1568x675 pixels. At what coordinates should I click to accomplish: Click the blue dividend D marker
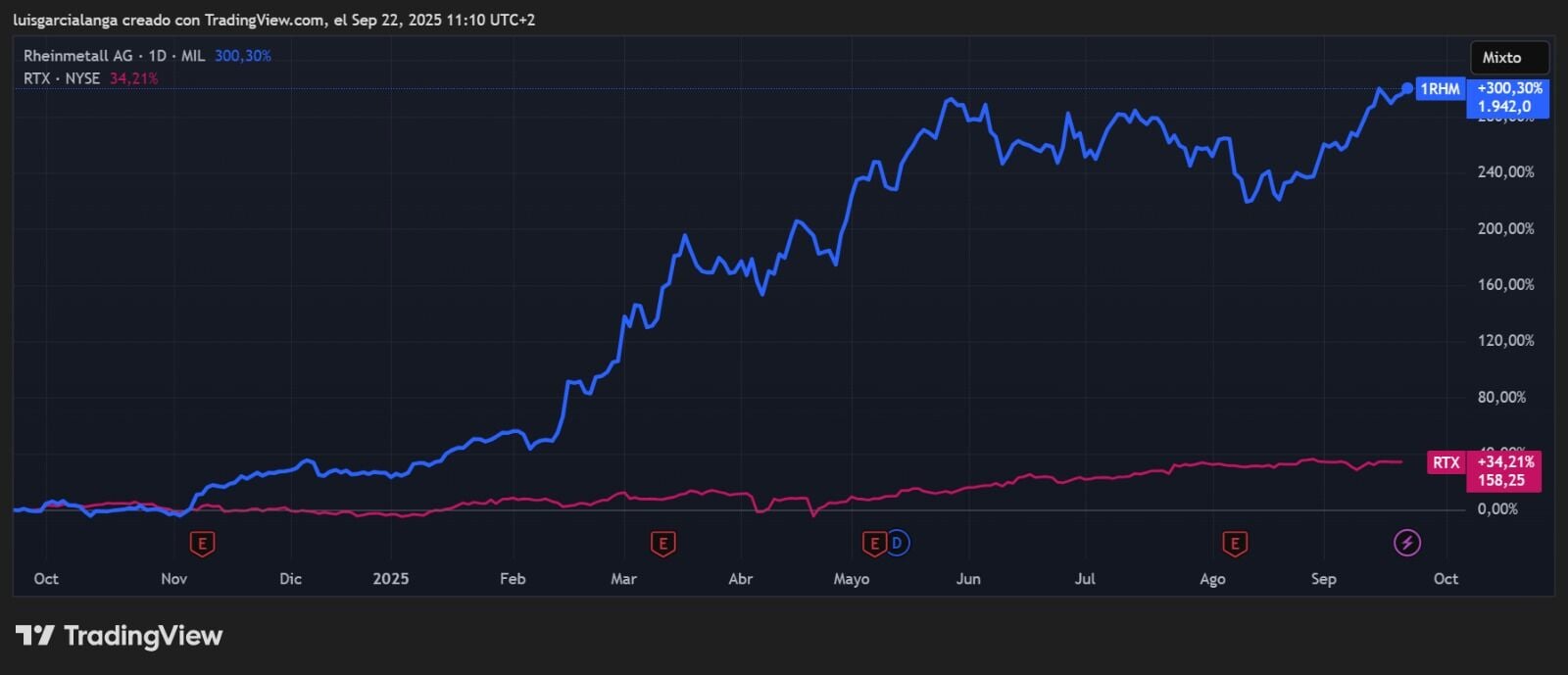point(897,543)
